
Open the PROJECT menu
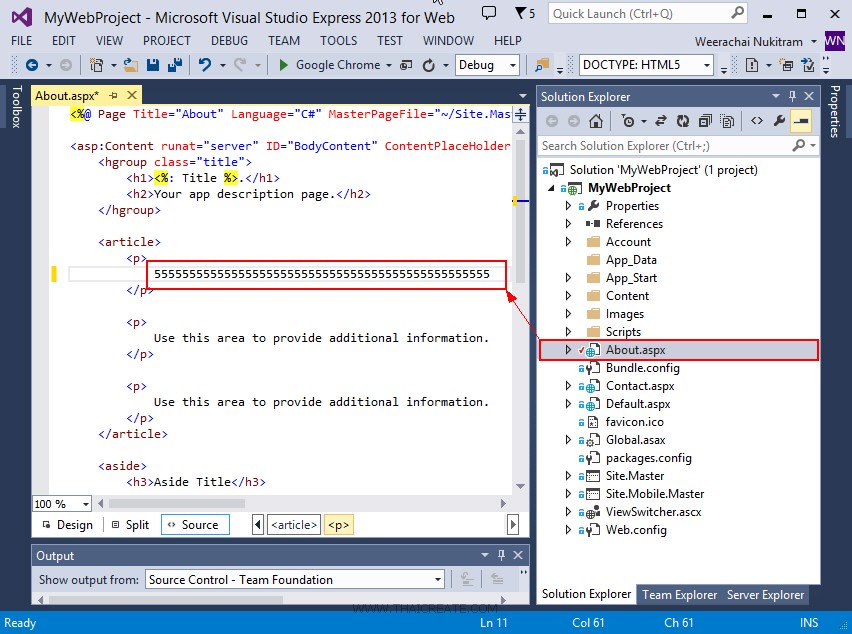click(x=166, y=41)
